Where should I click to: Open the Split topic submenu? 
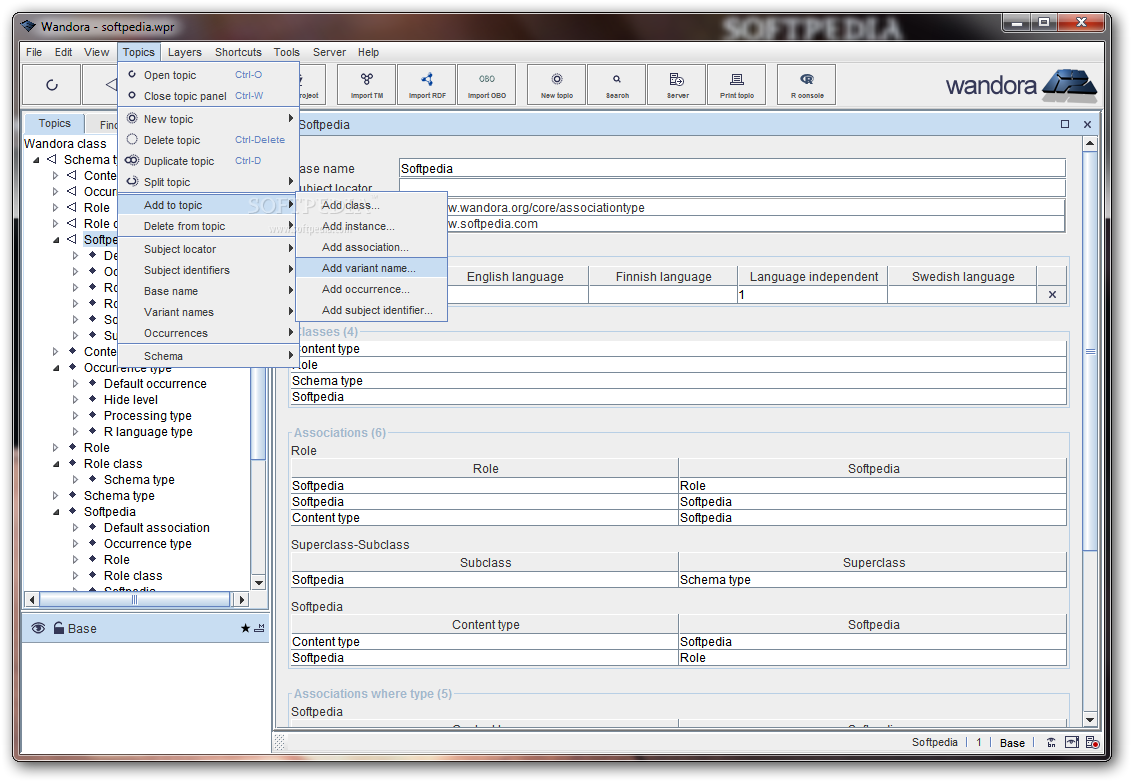(x=209, y=182)
